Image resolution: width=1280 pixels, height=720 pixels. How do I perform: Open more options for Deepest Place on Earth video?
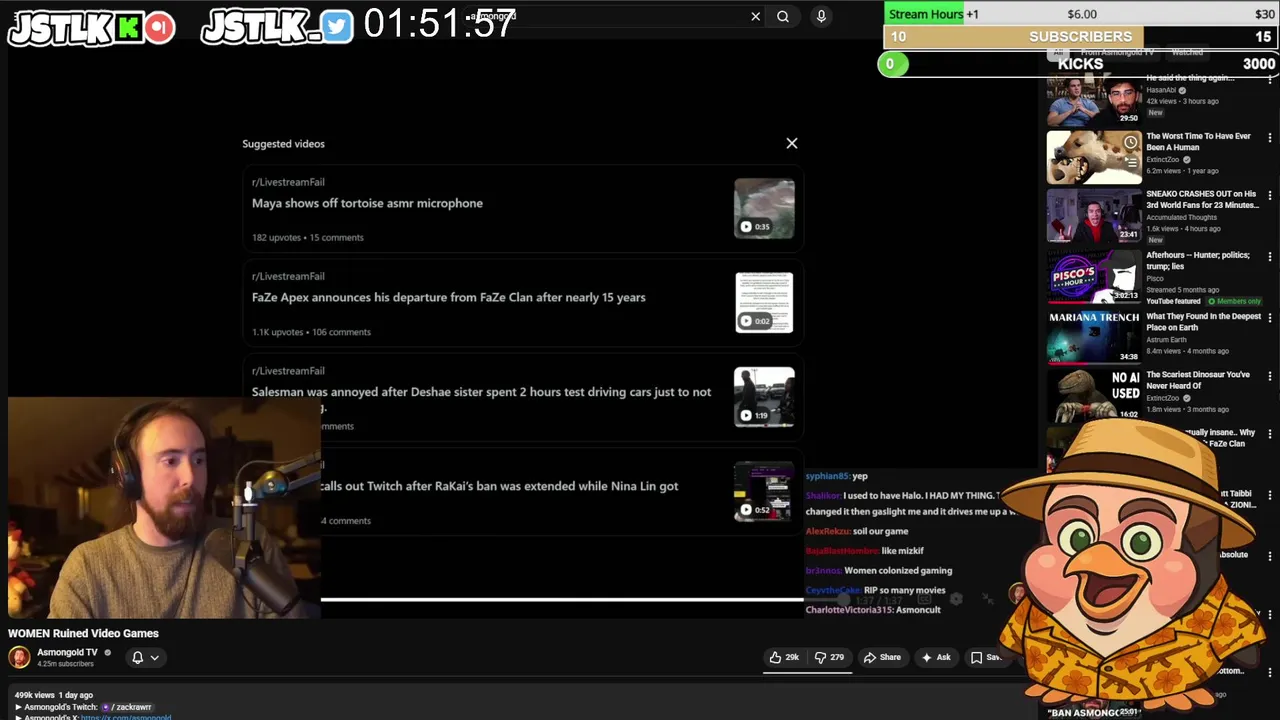point(1270,318)
